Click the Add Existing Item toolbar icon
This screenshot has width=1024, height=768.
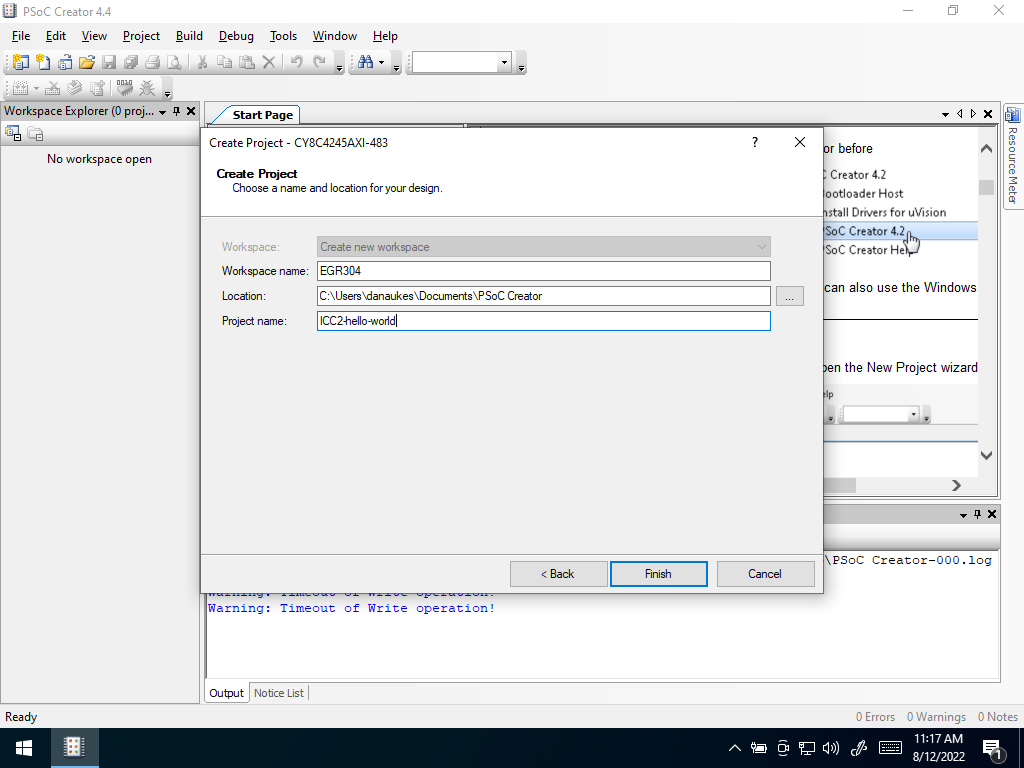65,62
